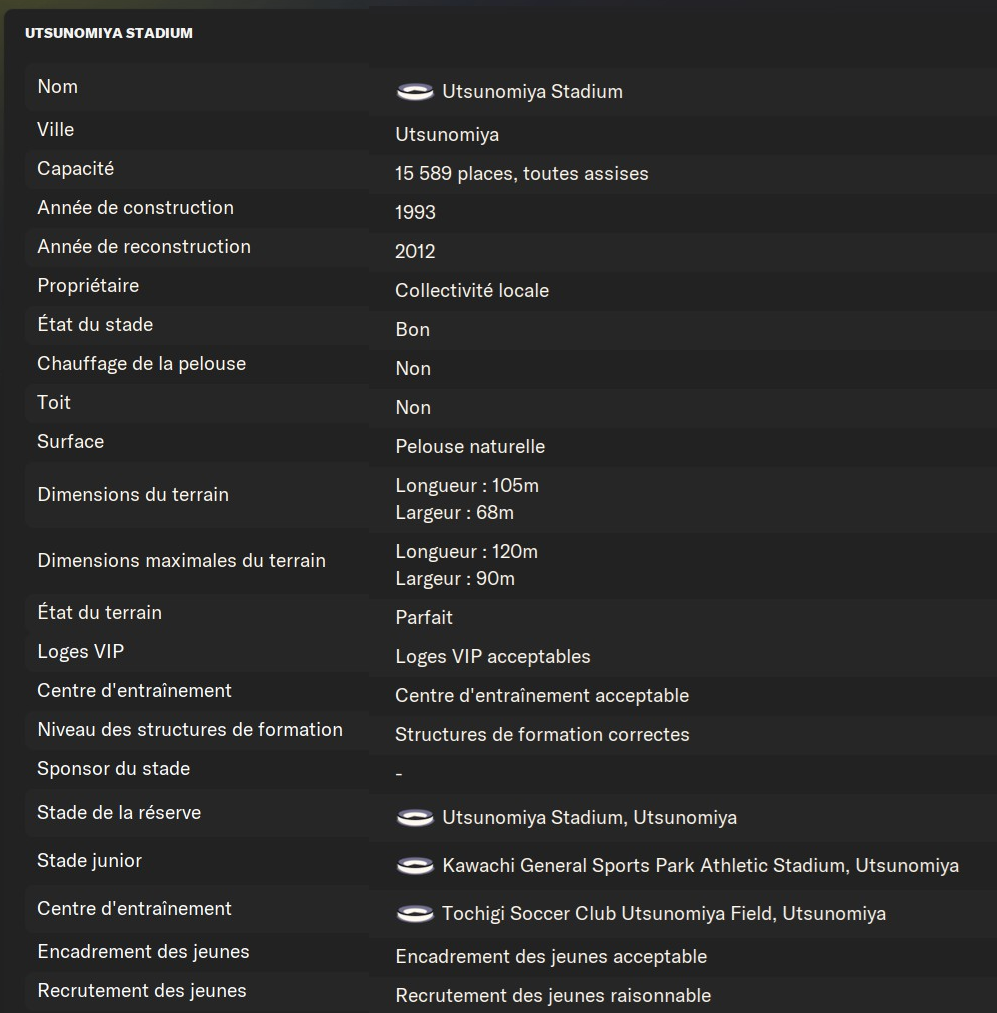Click stadium icon beside Utsunomiya Stadium in Nom row
Screen dimensions: 997x1013
414,92
